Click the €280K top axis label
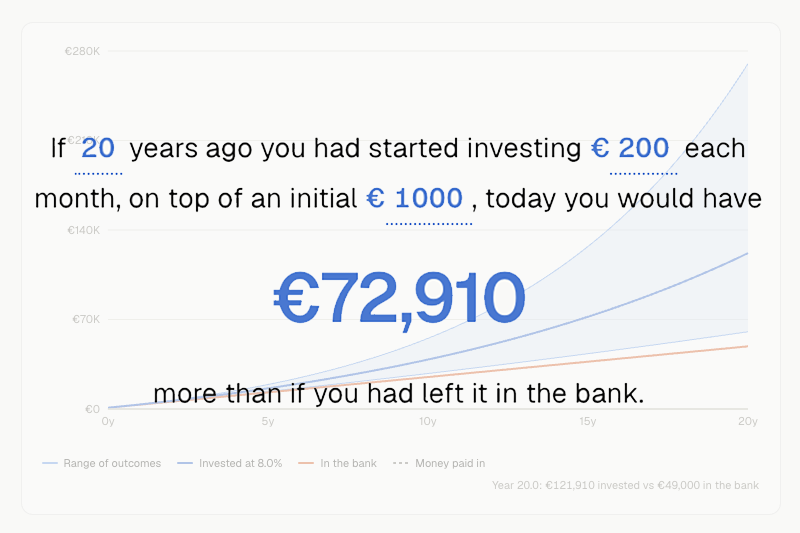800x533 pixels. pyautogui.click(x=83, y=51)
